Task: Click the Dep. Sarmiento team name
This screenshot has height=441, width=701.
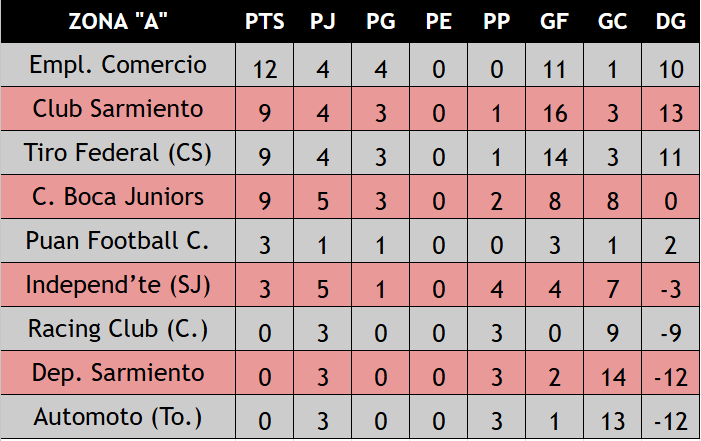Action: point(118,373)
